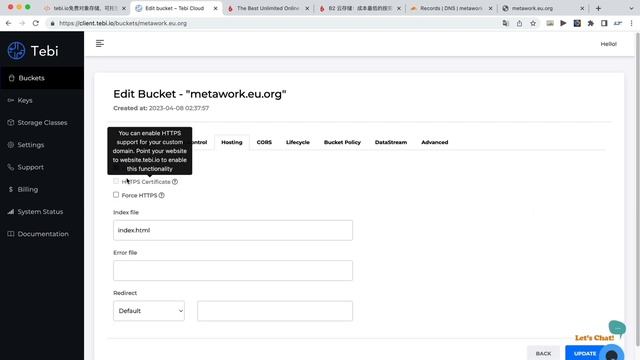Click the browser back arrow

point(9,23)
